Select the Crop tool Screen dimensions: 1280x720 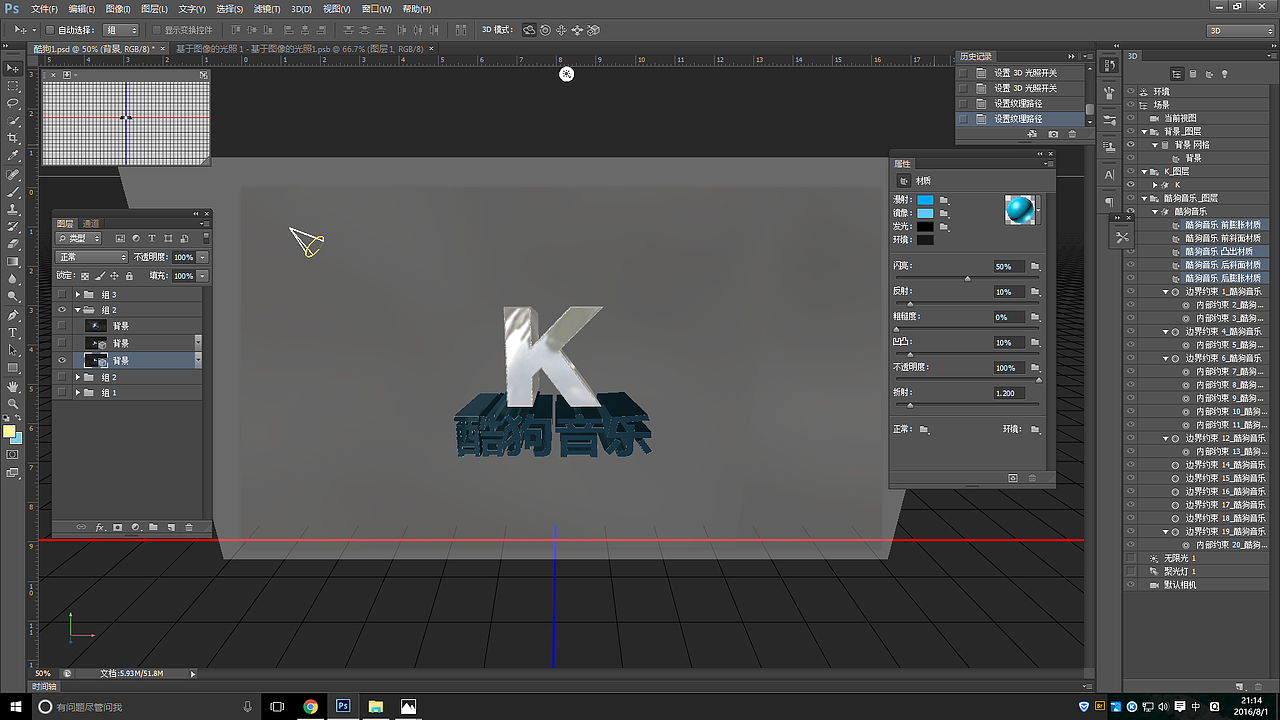tap(13, 138)
